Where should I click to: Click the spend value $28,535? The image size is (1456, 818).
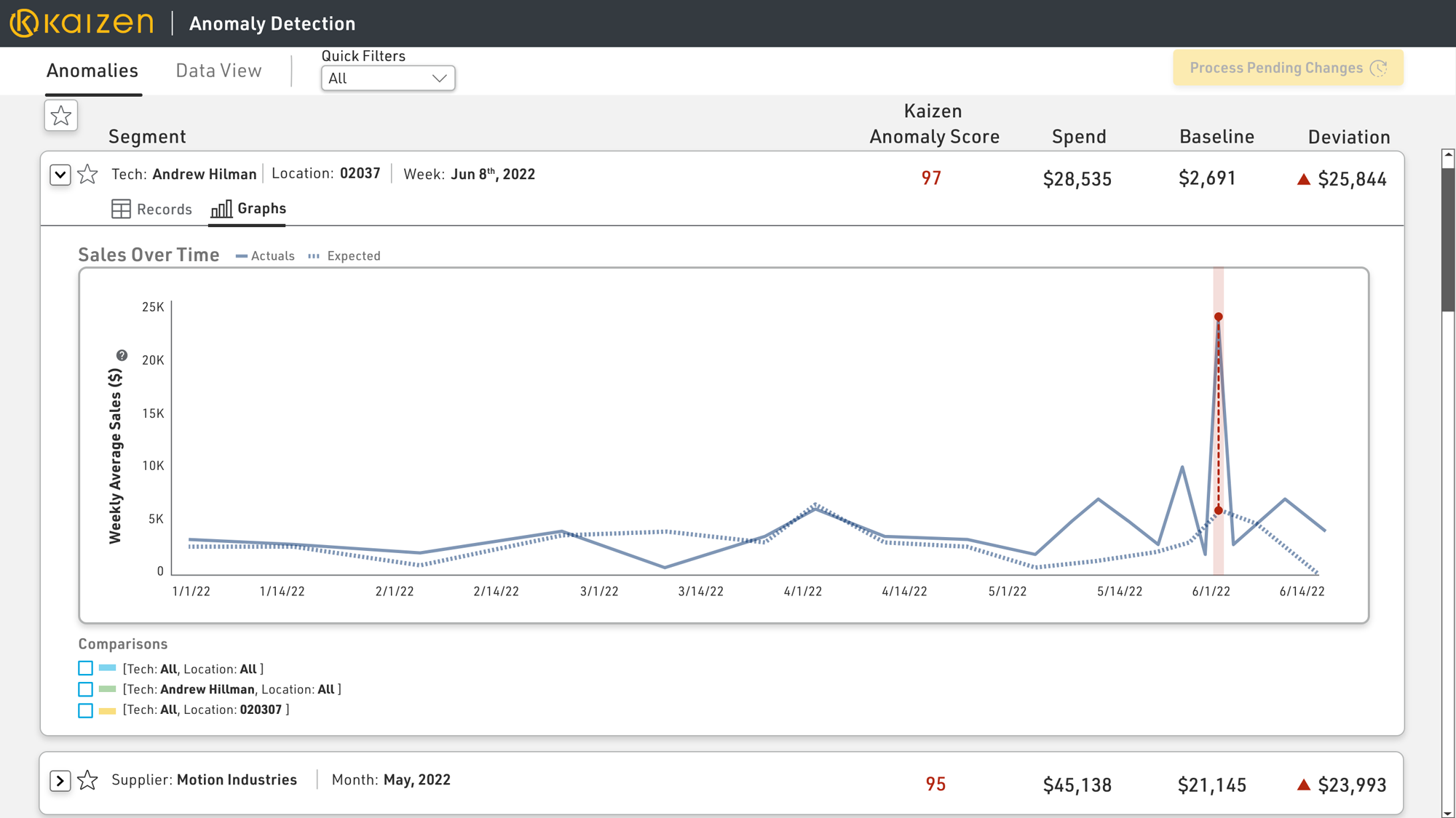[x=1077, y=179]
